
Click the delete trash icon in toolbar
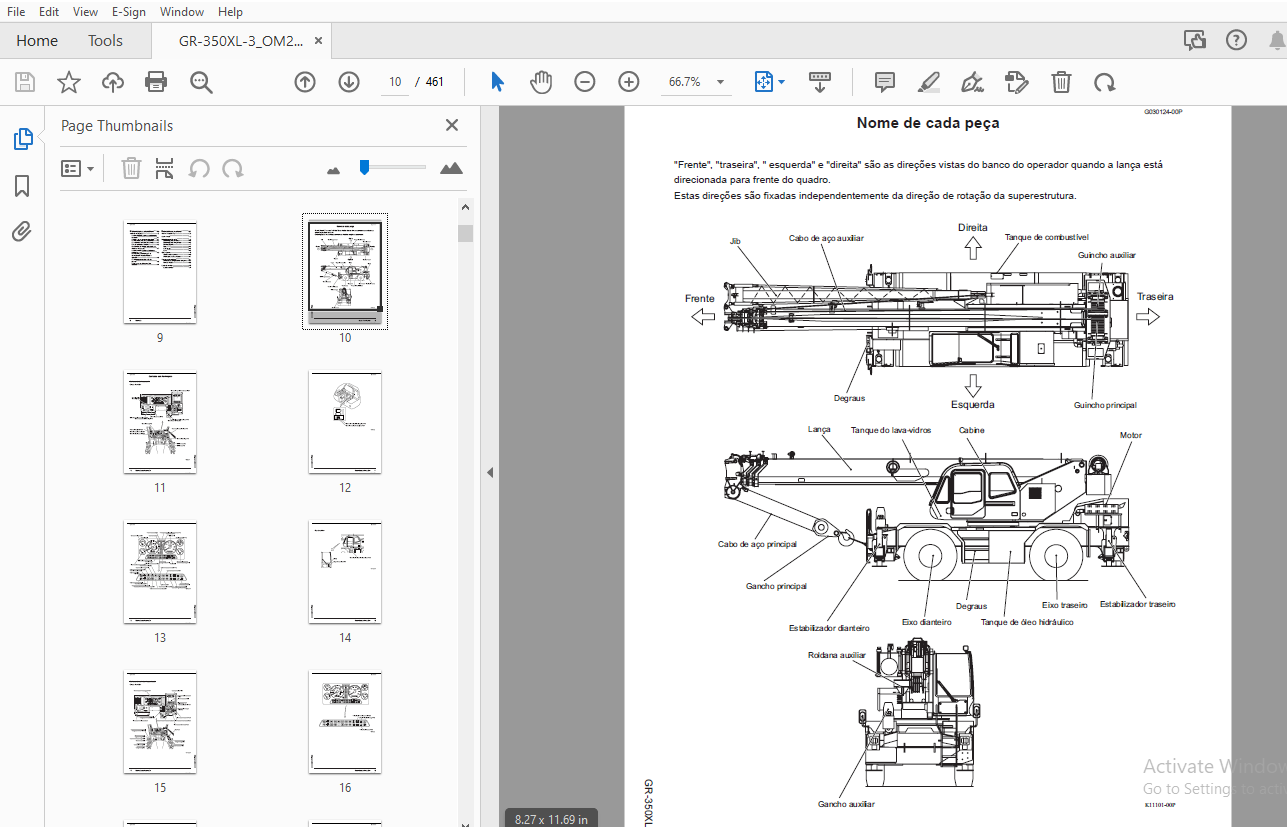click(x=1061, y=82)
